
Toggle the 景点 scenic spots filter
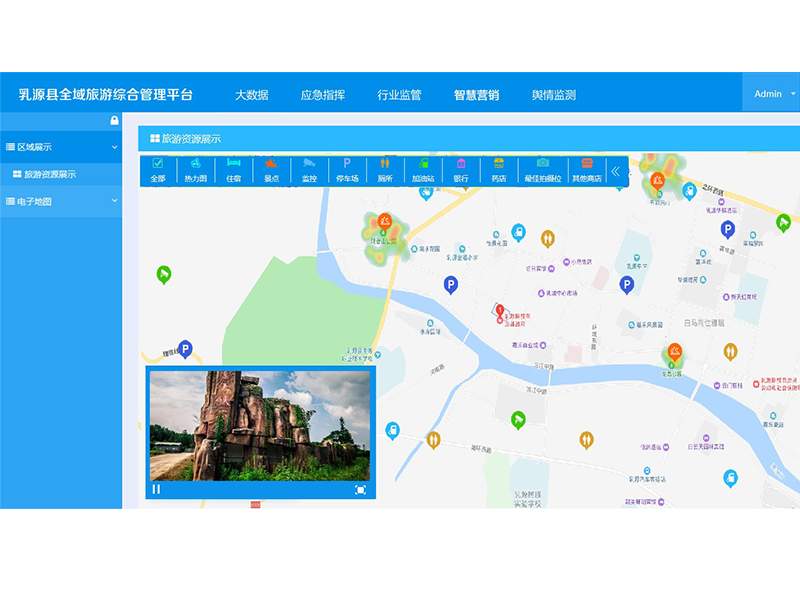click(x=271, y=170)
